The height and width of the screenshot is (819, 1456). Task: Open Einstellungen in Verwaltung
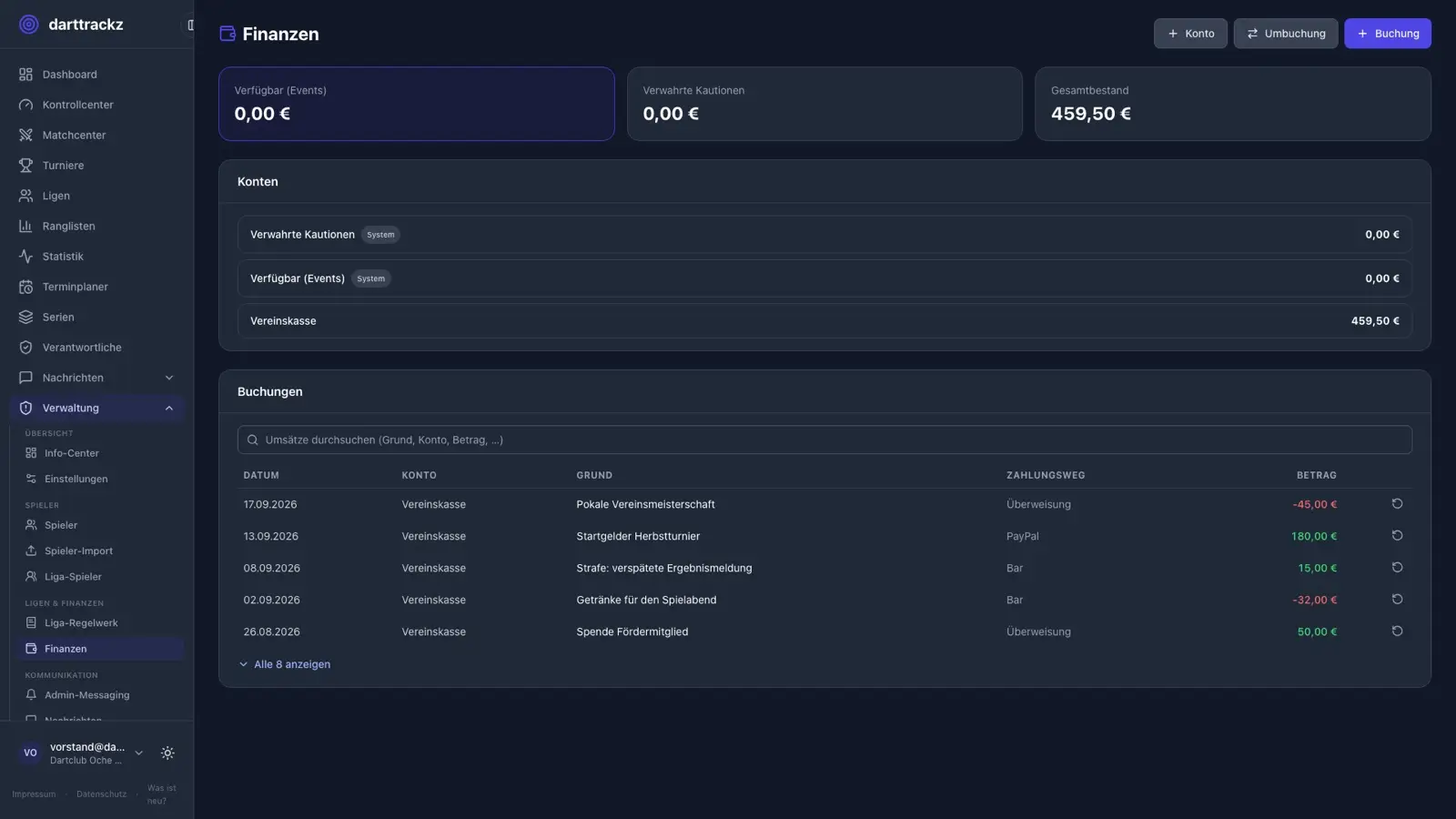101,479
